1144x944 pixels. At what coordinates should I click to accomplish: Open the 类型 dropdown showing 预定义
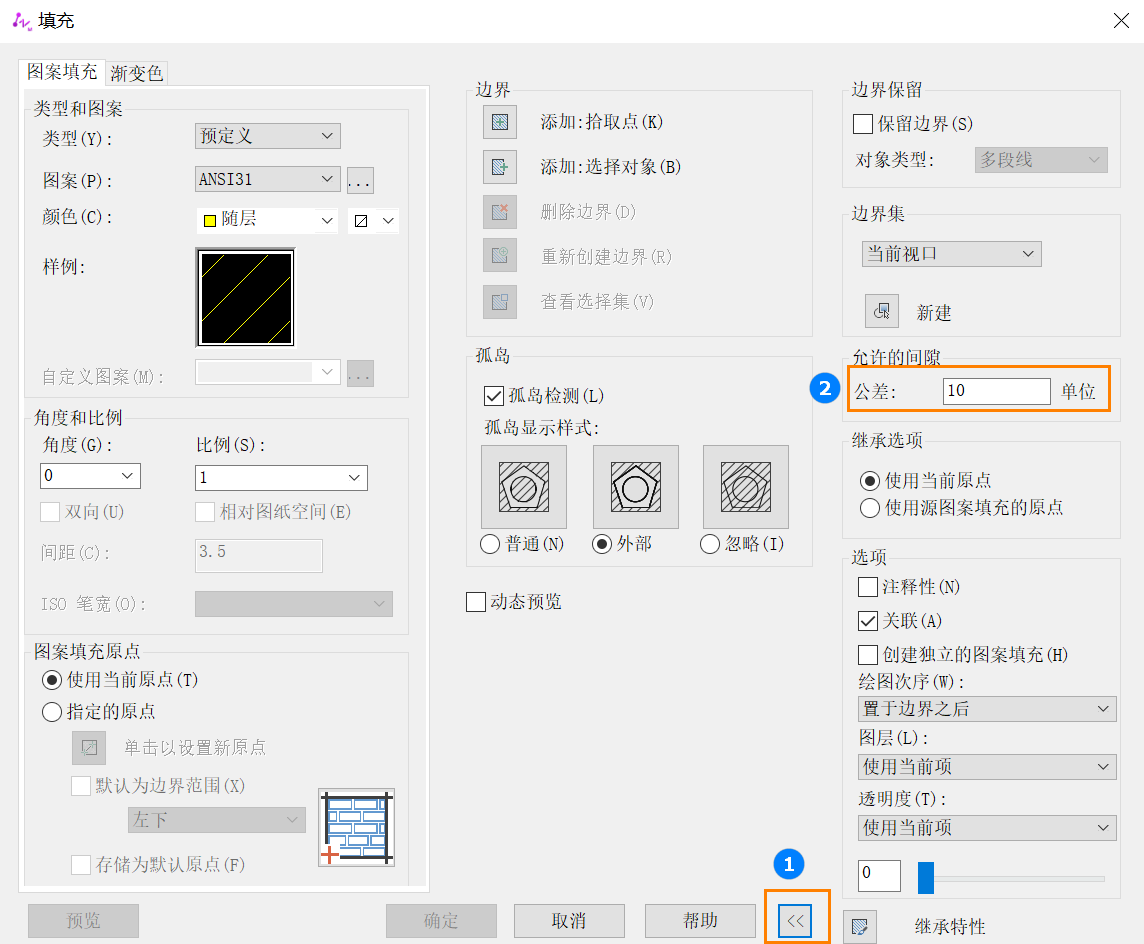click(268, 136)
